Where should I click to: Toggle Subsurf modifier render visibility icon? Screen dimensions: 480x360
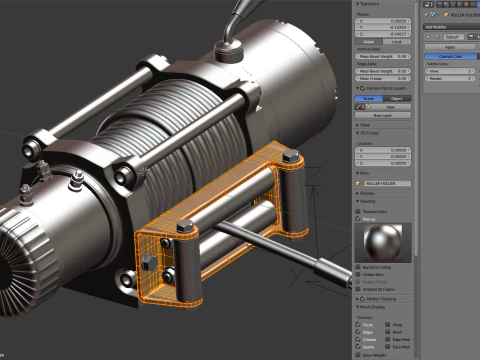(x=471, y=37)
